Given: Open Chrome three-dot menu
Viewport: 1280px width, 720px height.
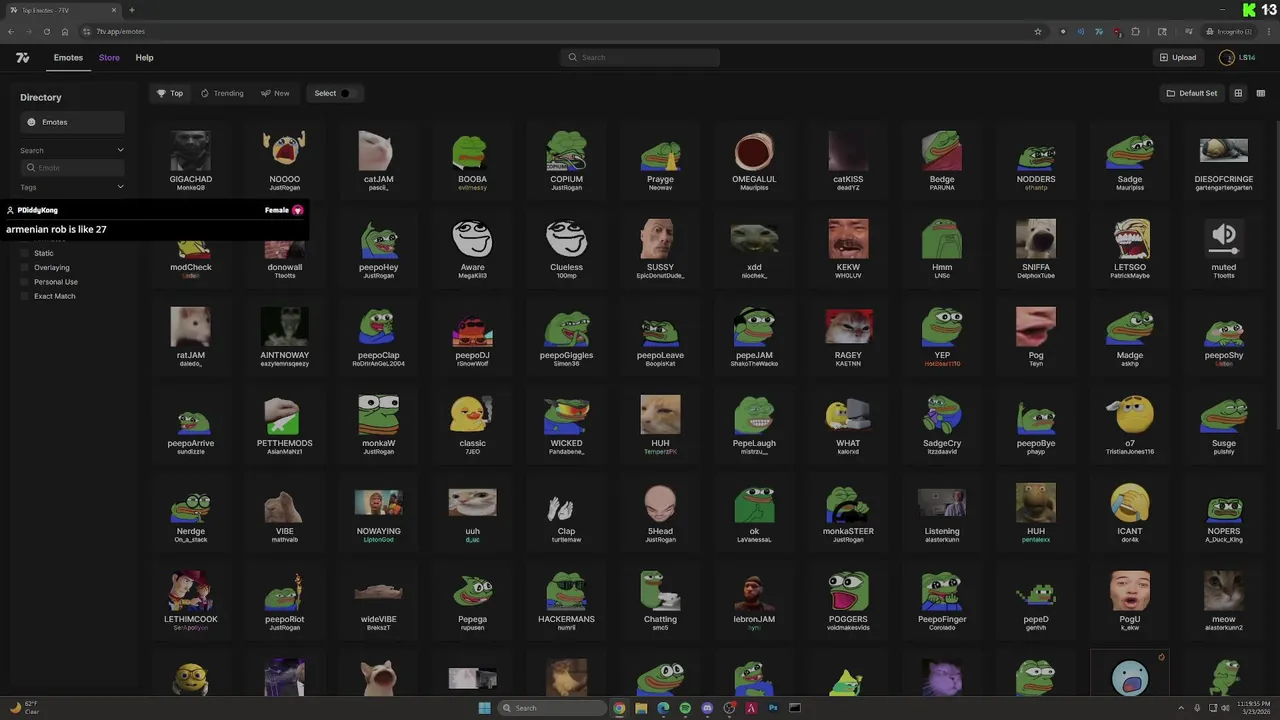Looking at the screenshot, I should (x=1268, y=31).
